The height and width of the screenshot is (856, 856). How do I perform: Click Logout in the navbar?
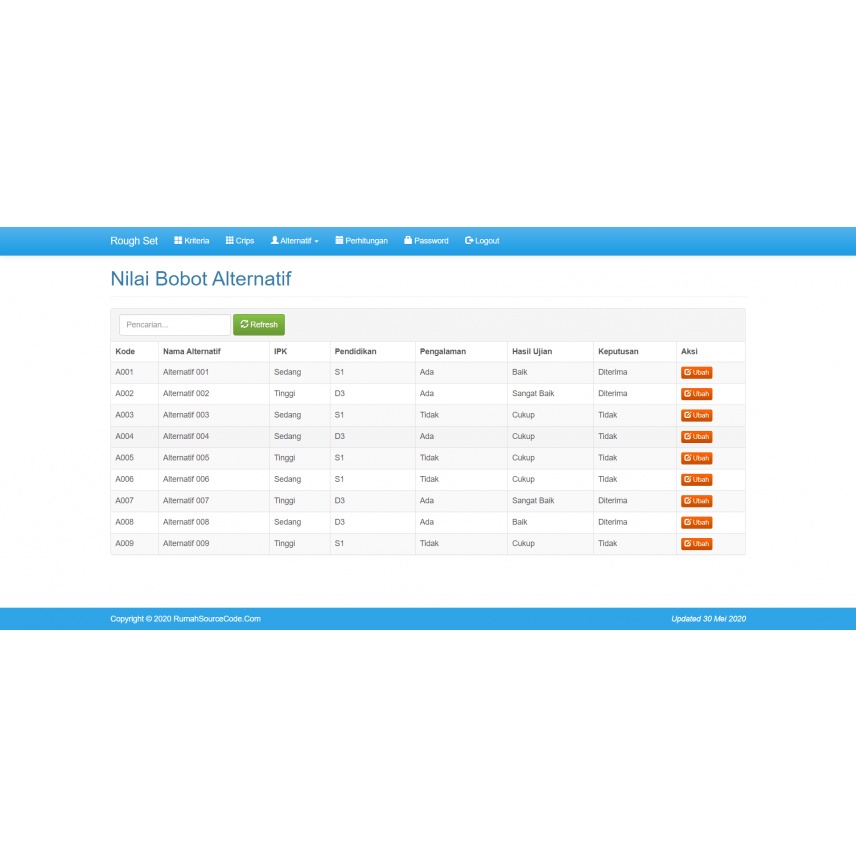482,241
